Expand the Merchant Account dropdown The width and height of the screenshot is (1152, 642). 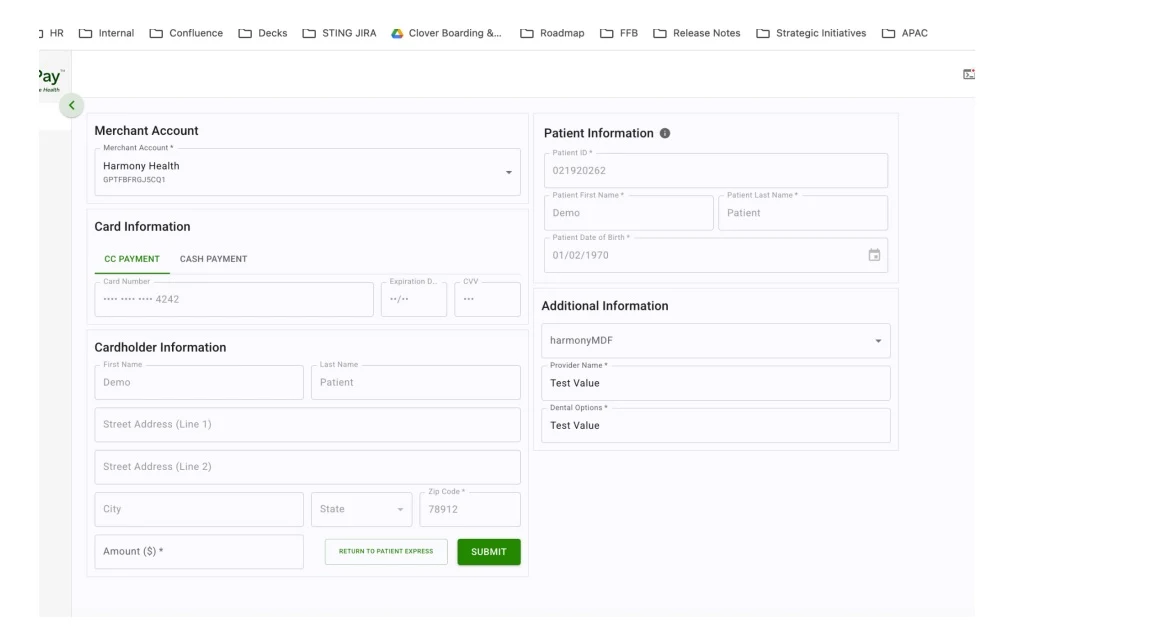pos(508,173)
